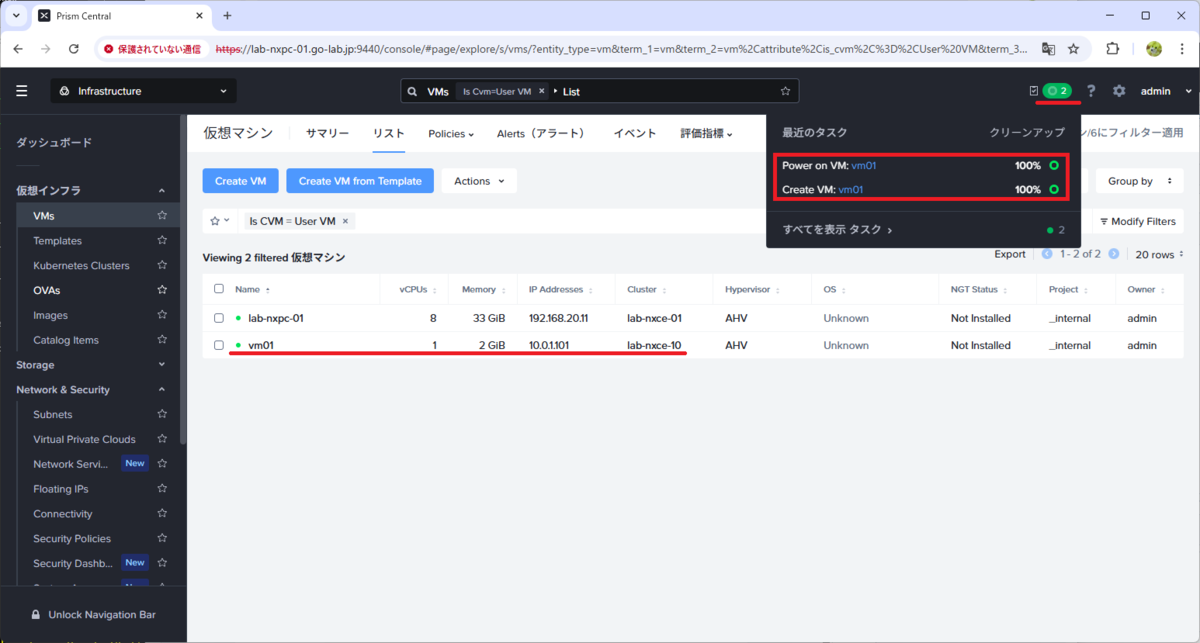Click the green tasks badge showing 2
Screen dimensions: 1200x643
coord(1057,91)
